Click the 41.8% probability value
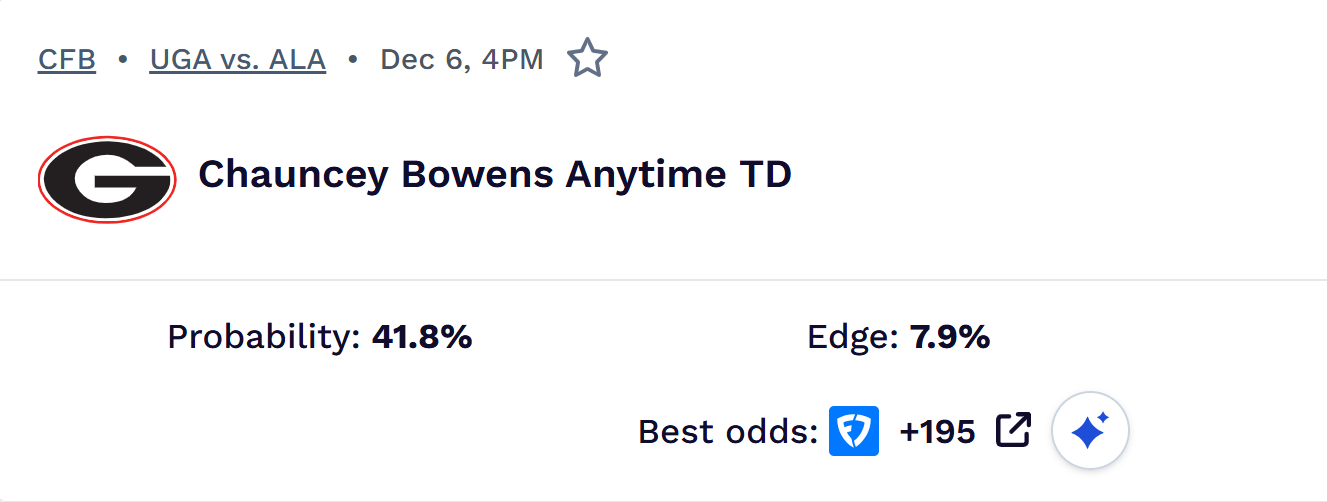This screenshot has height=502, width=1327. (421, 338)
